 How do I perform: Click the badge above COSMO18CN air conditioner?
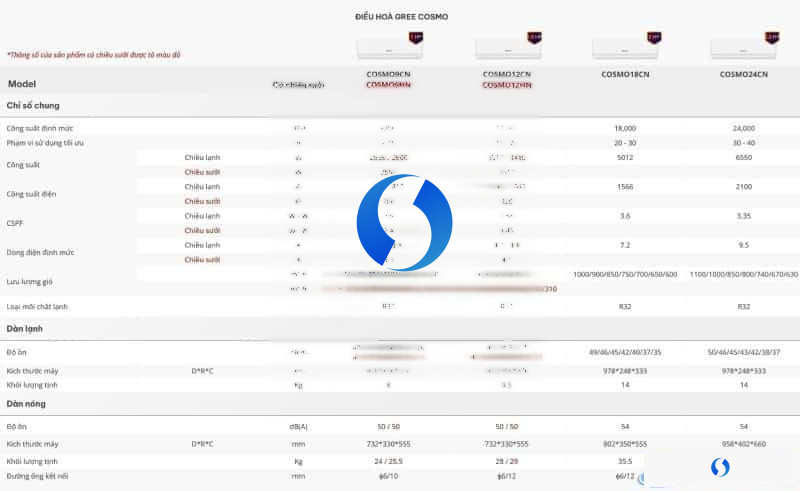pos(654,38)
